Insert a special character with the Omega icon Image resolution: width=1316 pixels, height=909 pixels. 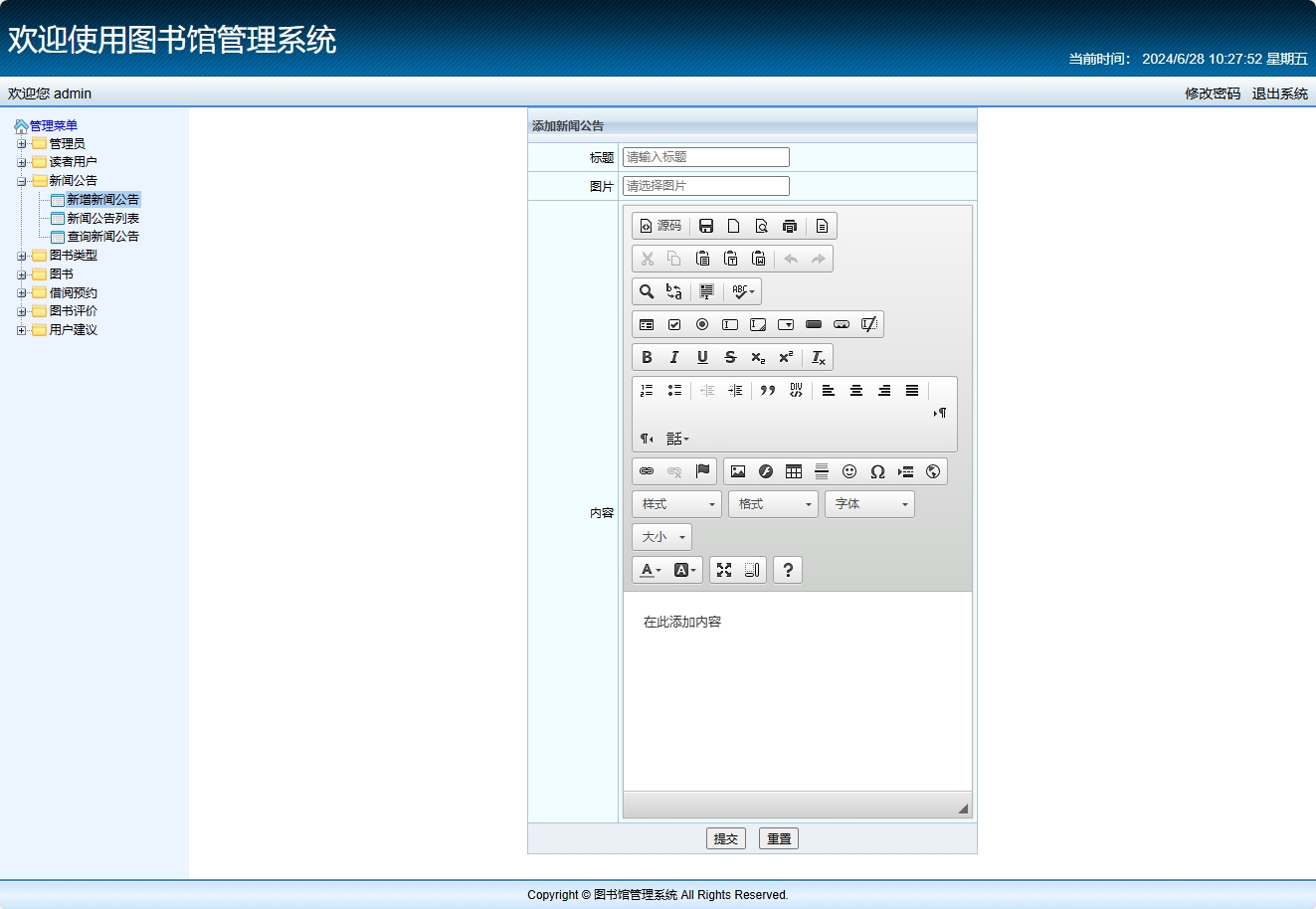(x=877, y=471)
